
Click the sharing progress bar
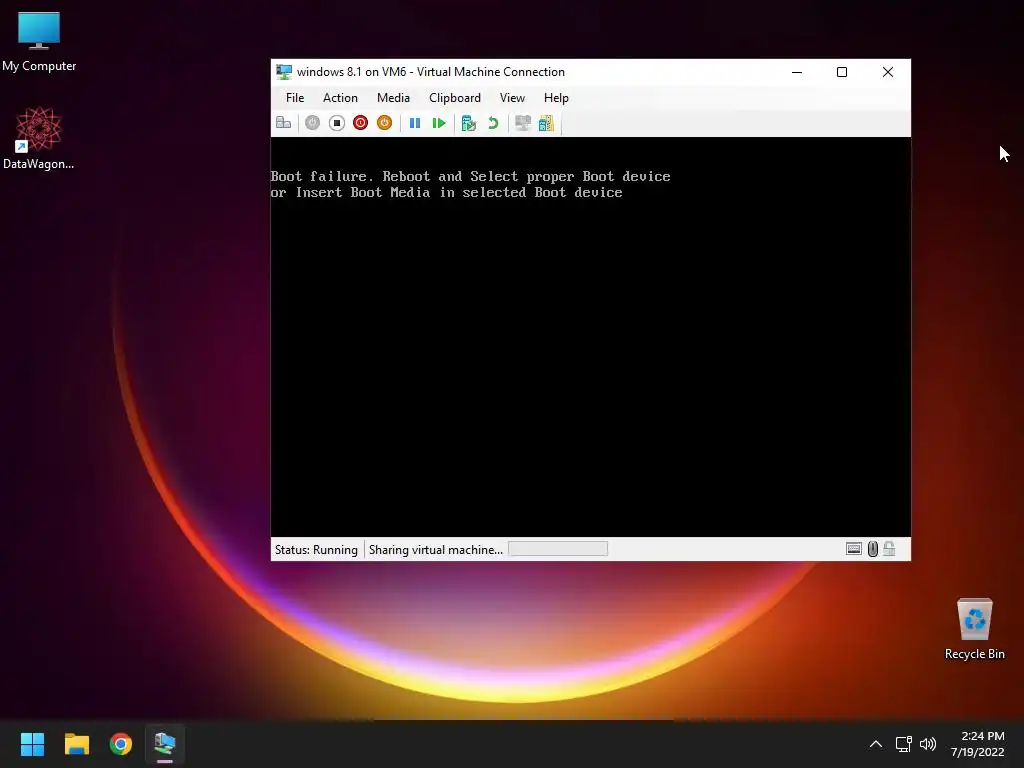[558, 549]
